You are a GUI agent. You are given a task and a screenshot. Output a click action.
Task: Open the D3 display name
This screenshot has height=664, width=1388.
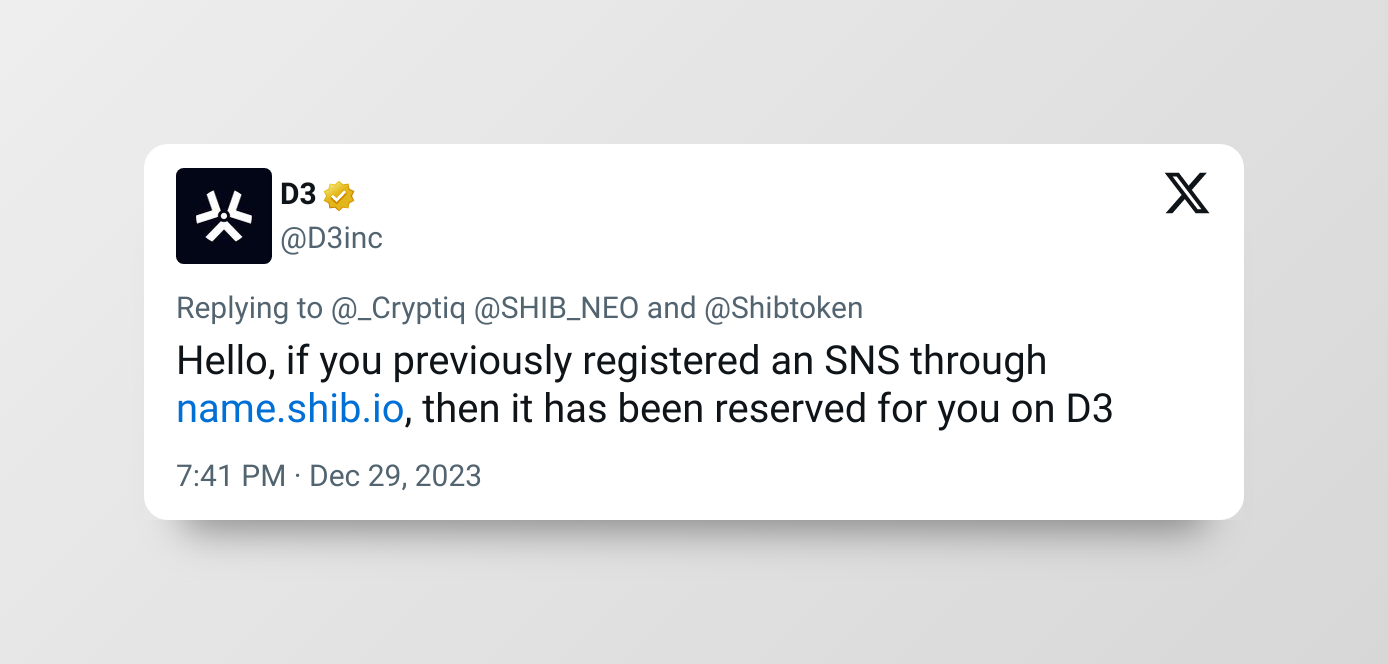coord(298,195)
